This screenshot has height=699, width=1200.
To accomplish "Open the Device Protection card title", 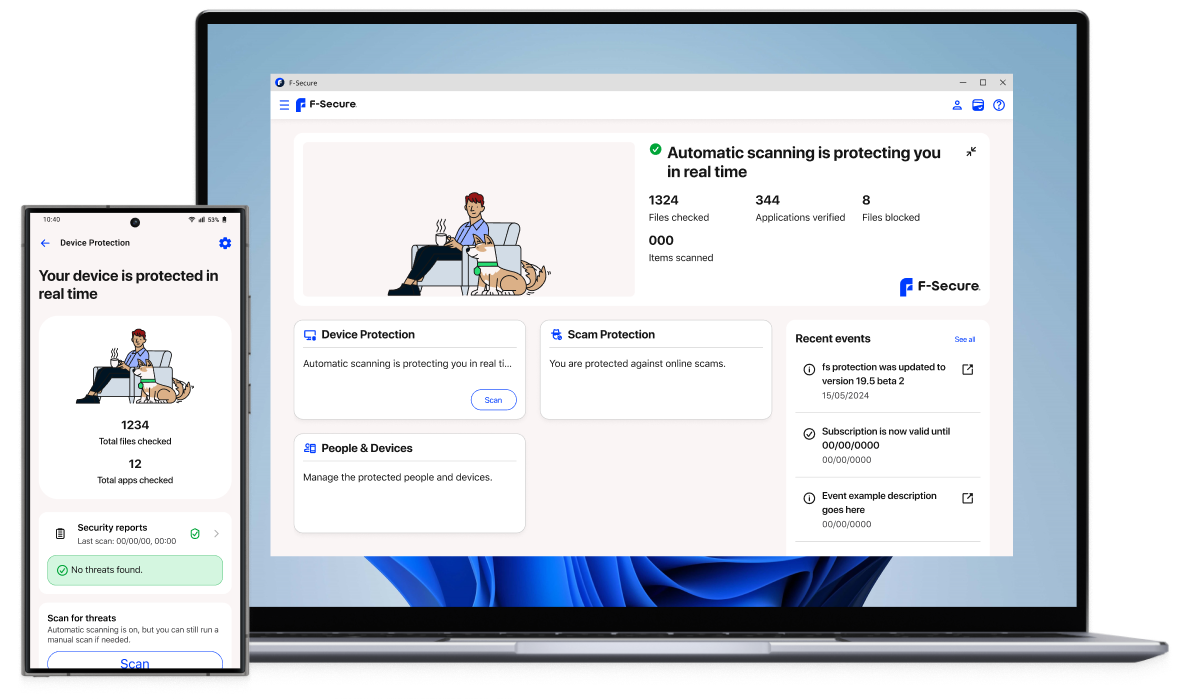I will [x=368, y=335].
